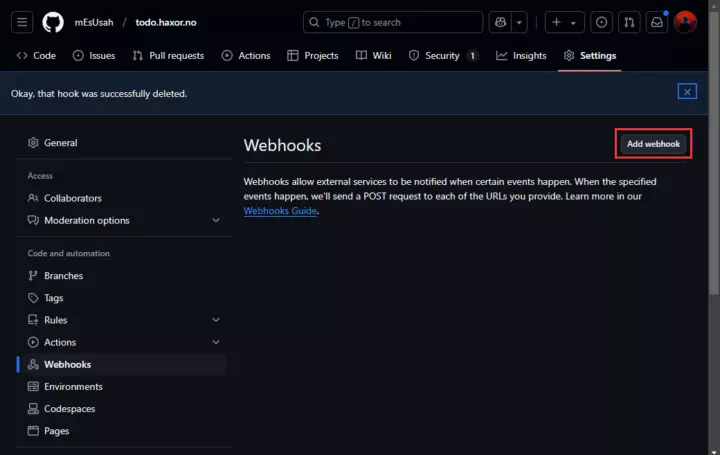The width and height of the screenshot is (720, 455).
Task: Expand the Actions section in the sidebar
Action: 216,342
